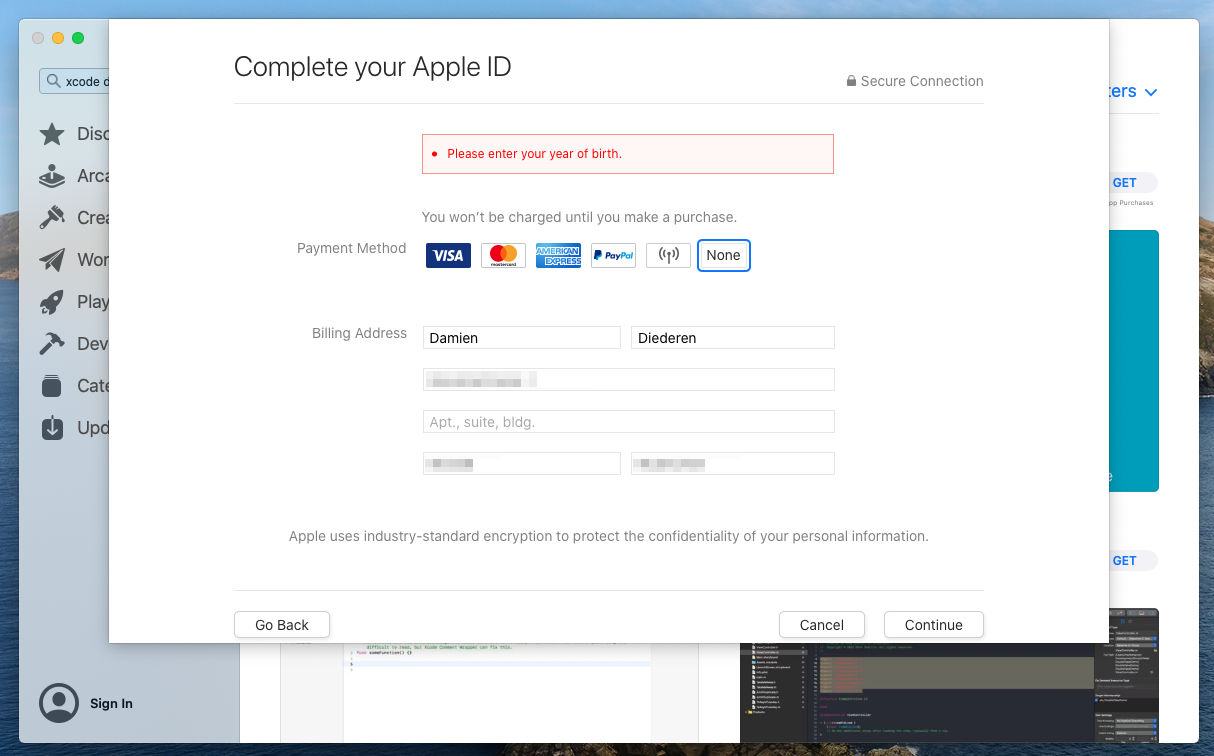Select the Develop hammer sidebar icon

point(52,344)
